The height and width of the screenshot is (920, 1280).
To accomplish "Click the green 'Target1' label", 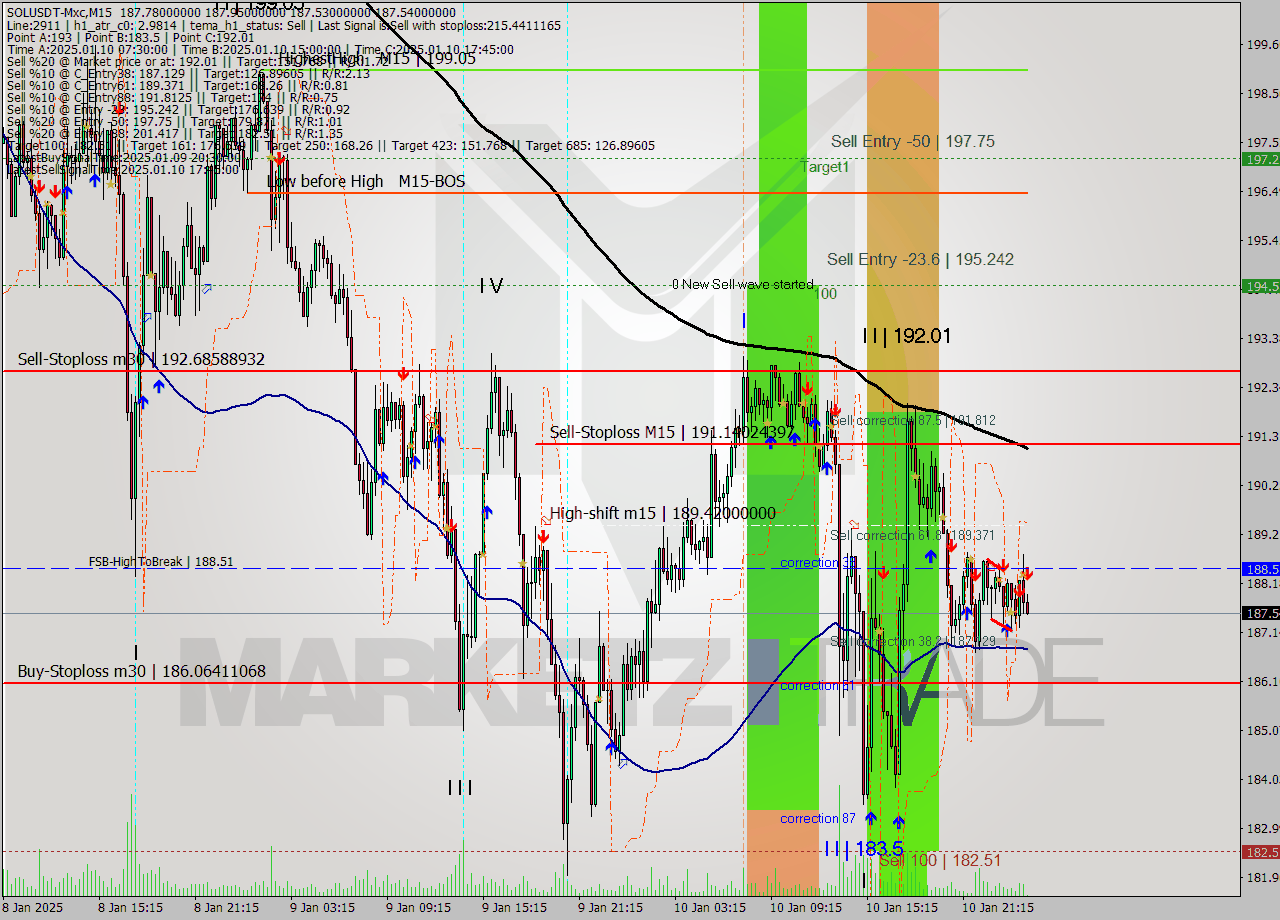I will [x=824, y=168].
